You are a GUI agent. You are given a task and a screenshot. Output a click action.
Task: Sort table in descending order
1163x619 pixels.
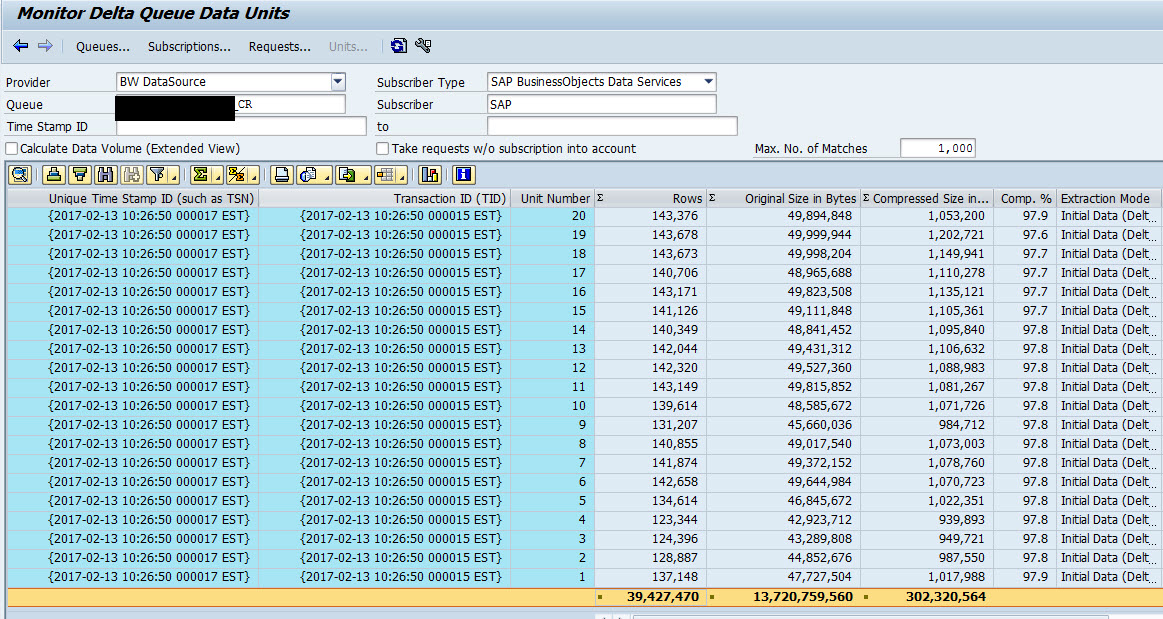point(80,175)
